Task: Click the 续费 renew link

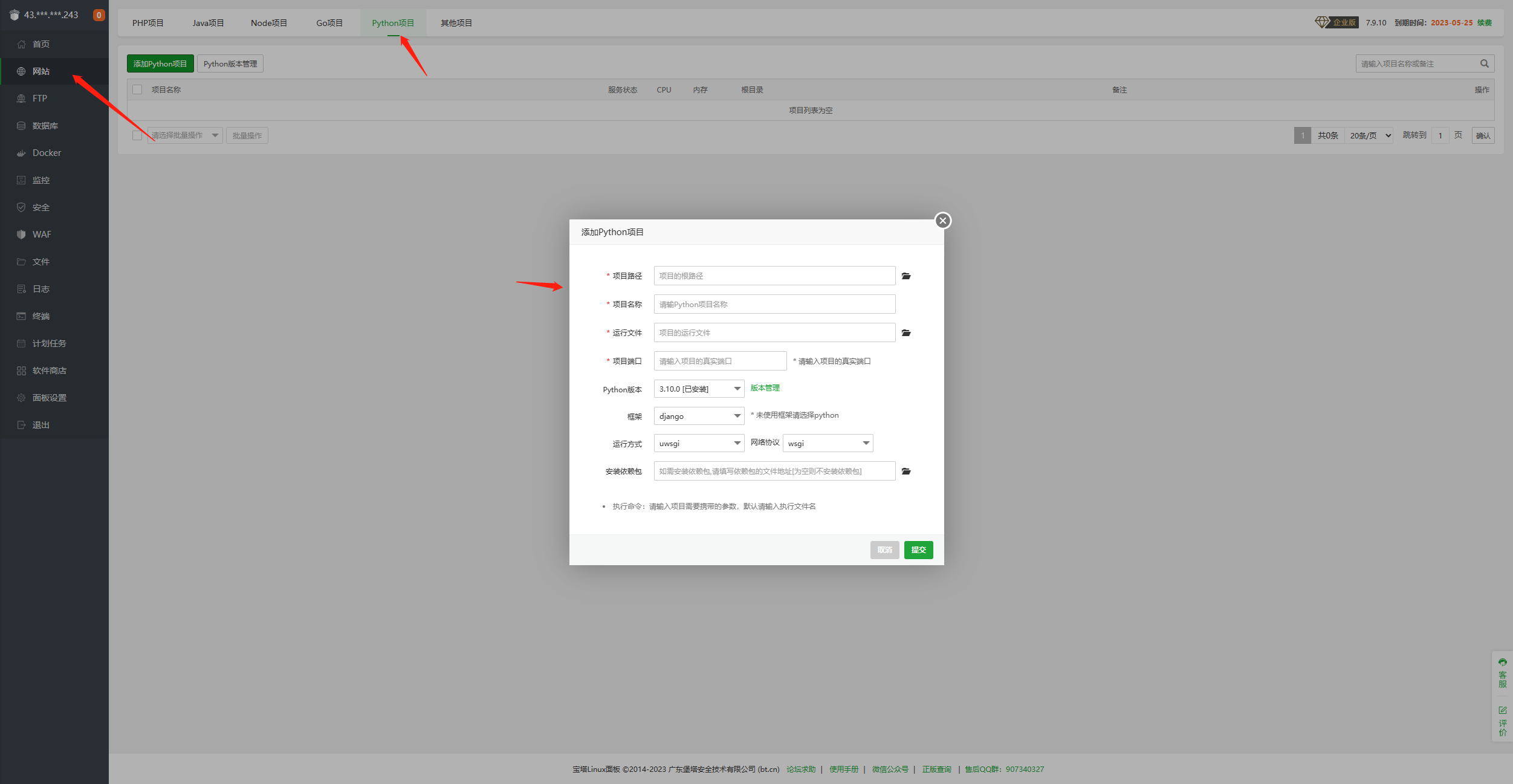Action: (x=1485, y=23)
